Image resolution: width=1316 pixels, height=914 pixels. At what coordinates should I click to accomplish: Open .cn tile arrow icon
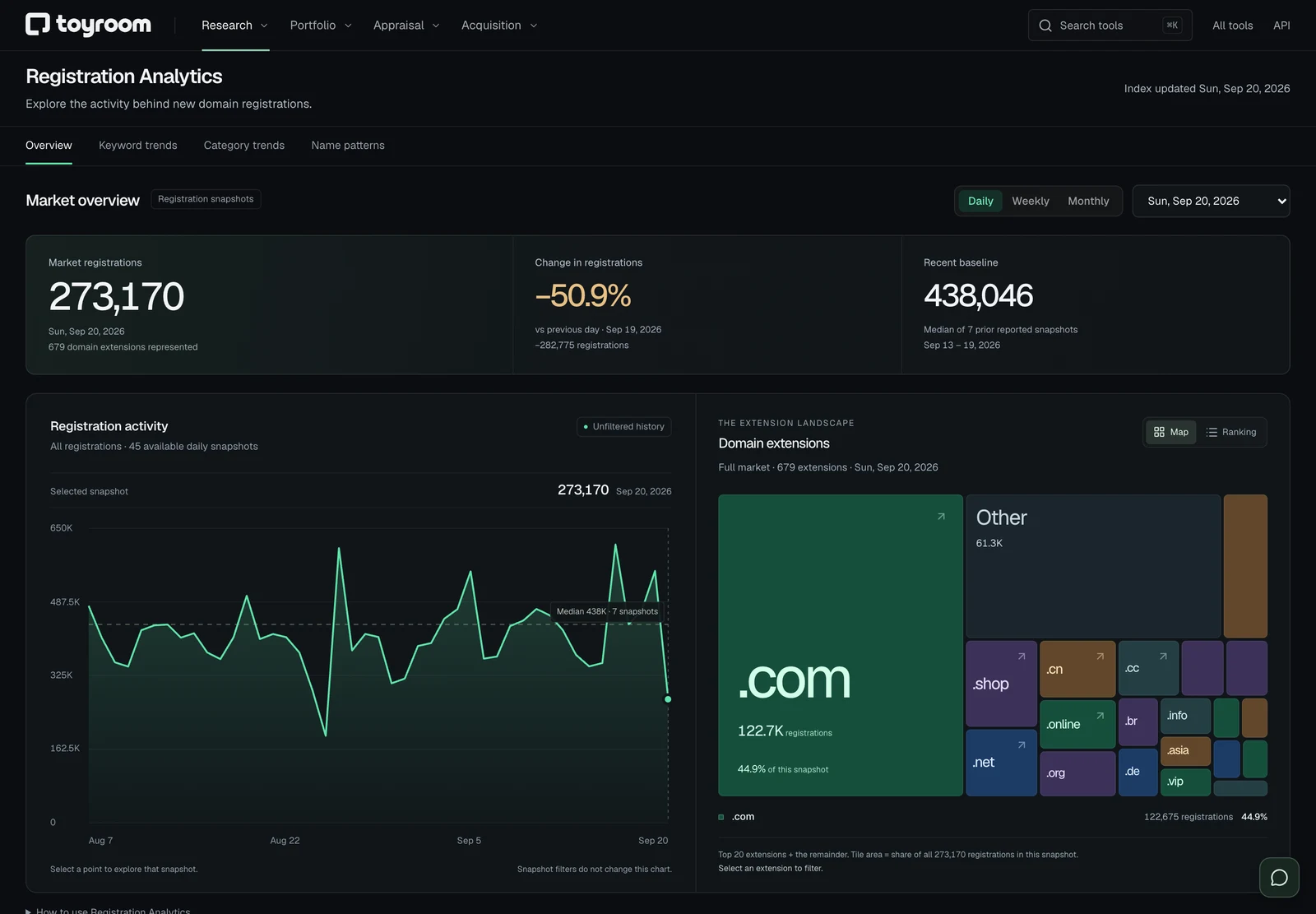tap(1100, 657)
